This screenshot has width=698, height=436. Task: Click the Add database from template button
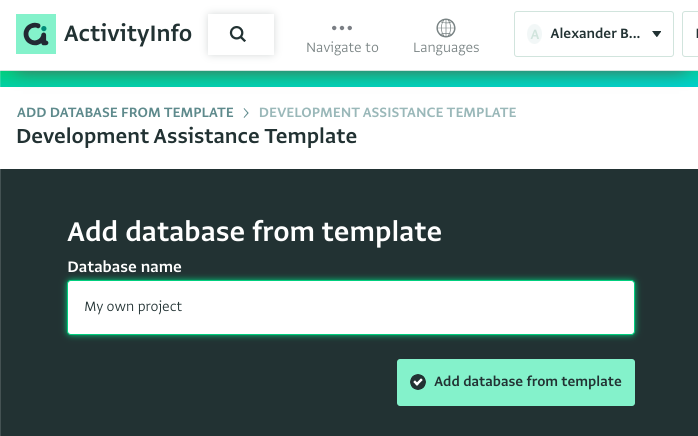(516, 382)
